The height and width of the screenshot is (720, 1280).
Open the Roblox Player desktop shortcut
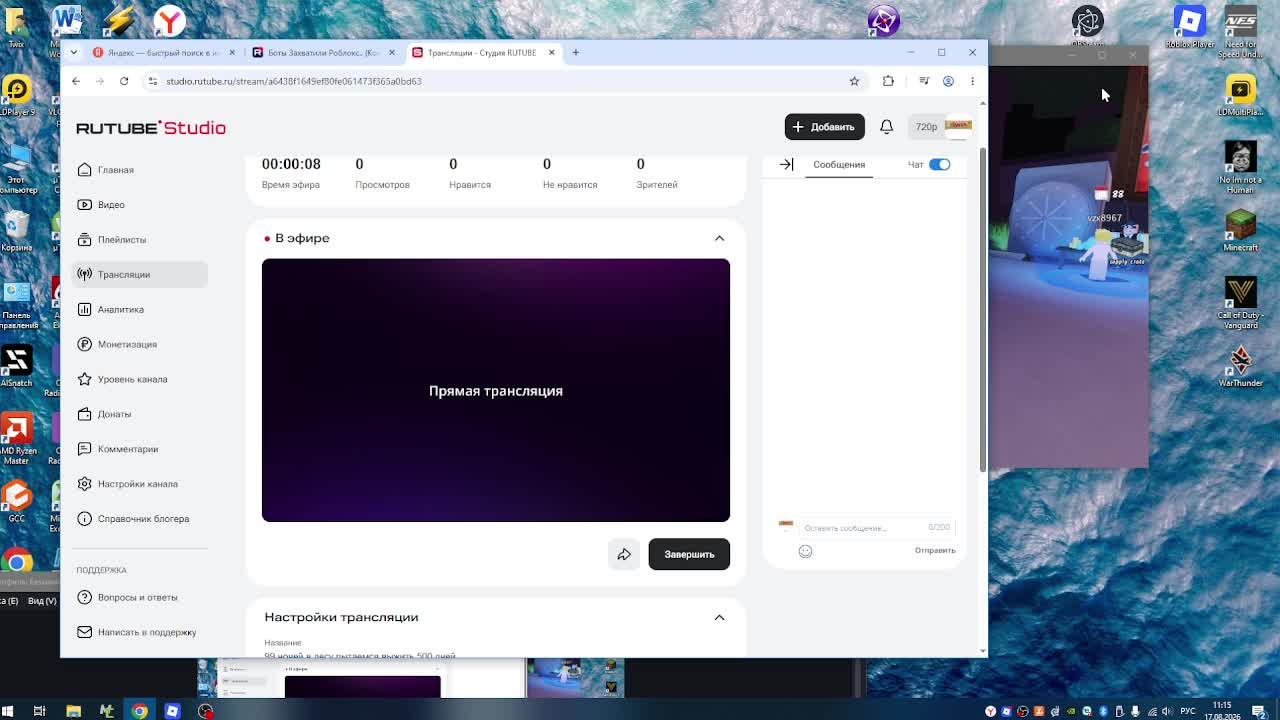click(1190, 27)
